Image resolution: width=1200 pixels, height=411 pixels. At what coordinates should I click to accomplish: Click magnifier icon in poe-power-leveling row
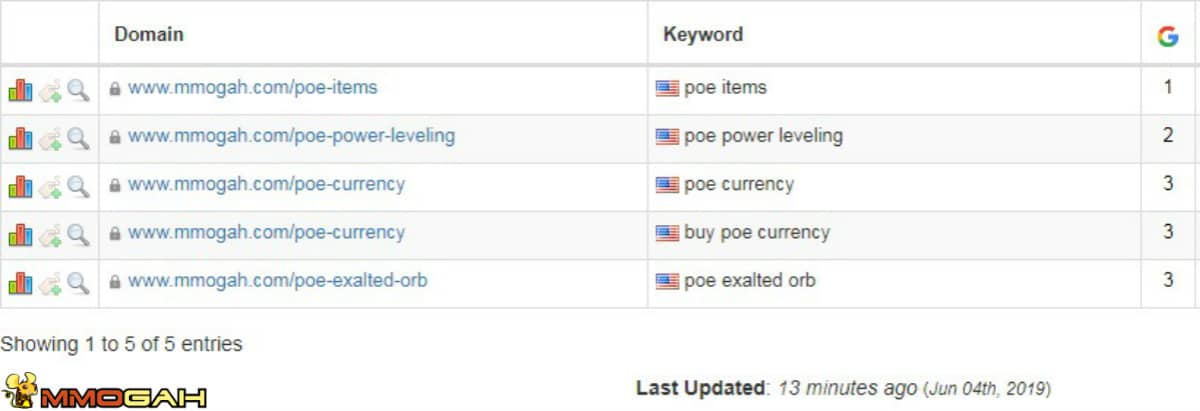[78, 137]
